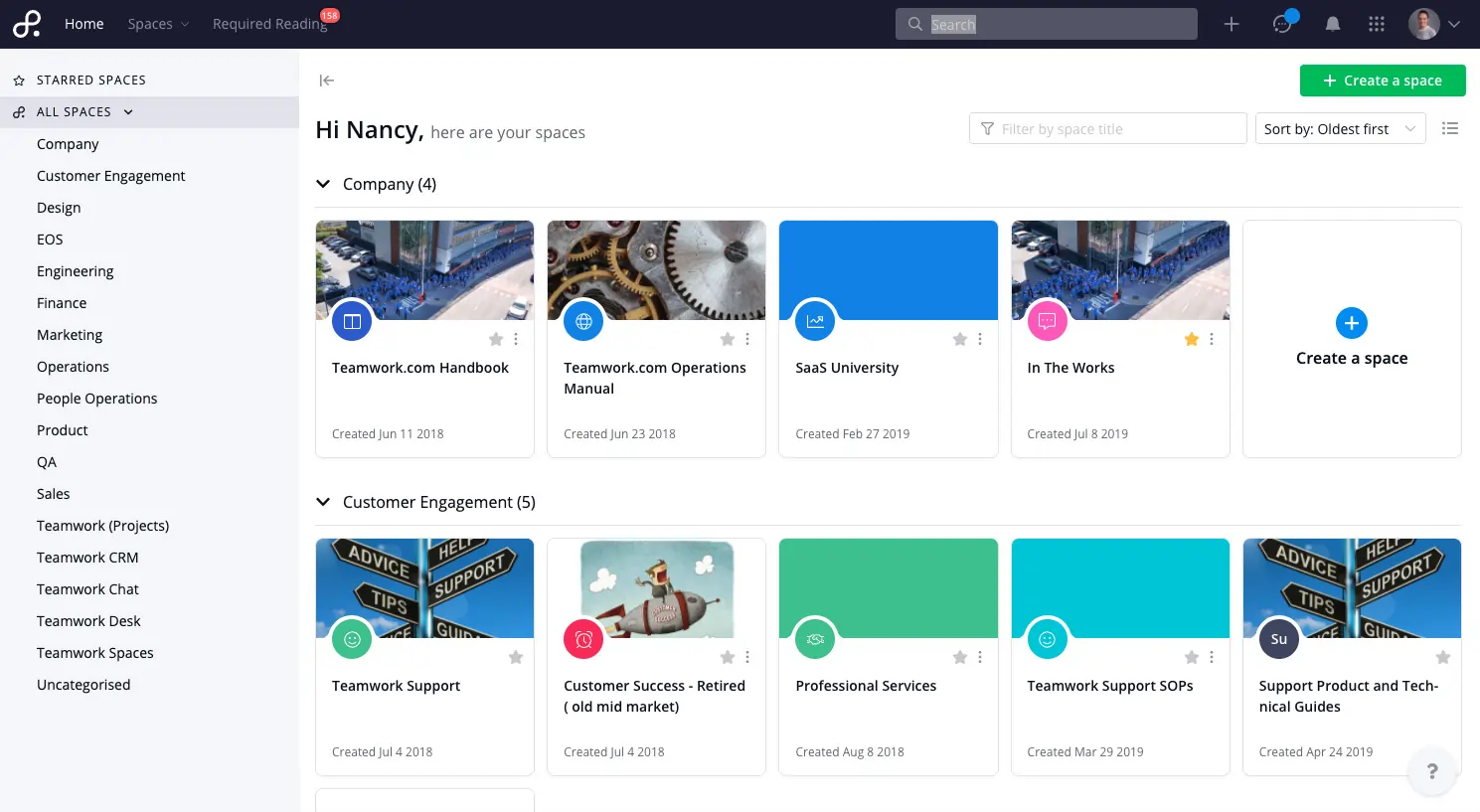Open options menu for Teamwork Support SOPs
Image resolution: width=1480 pixels, height=812 pixels.
click(1212, 657)
